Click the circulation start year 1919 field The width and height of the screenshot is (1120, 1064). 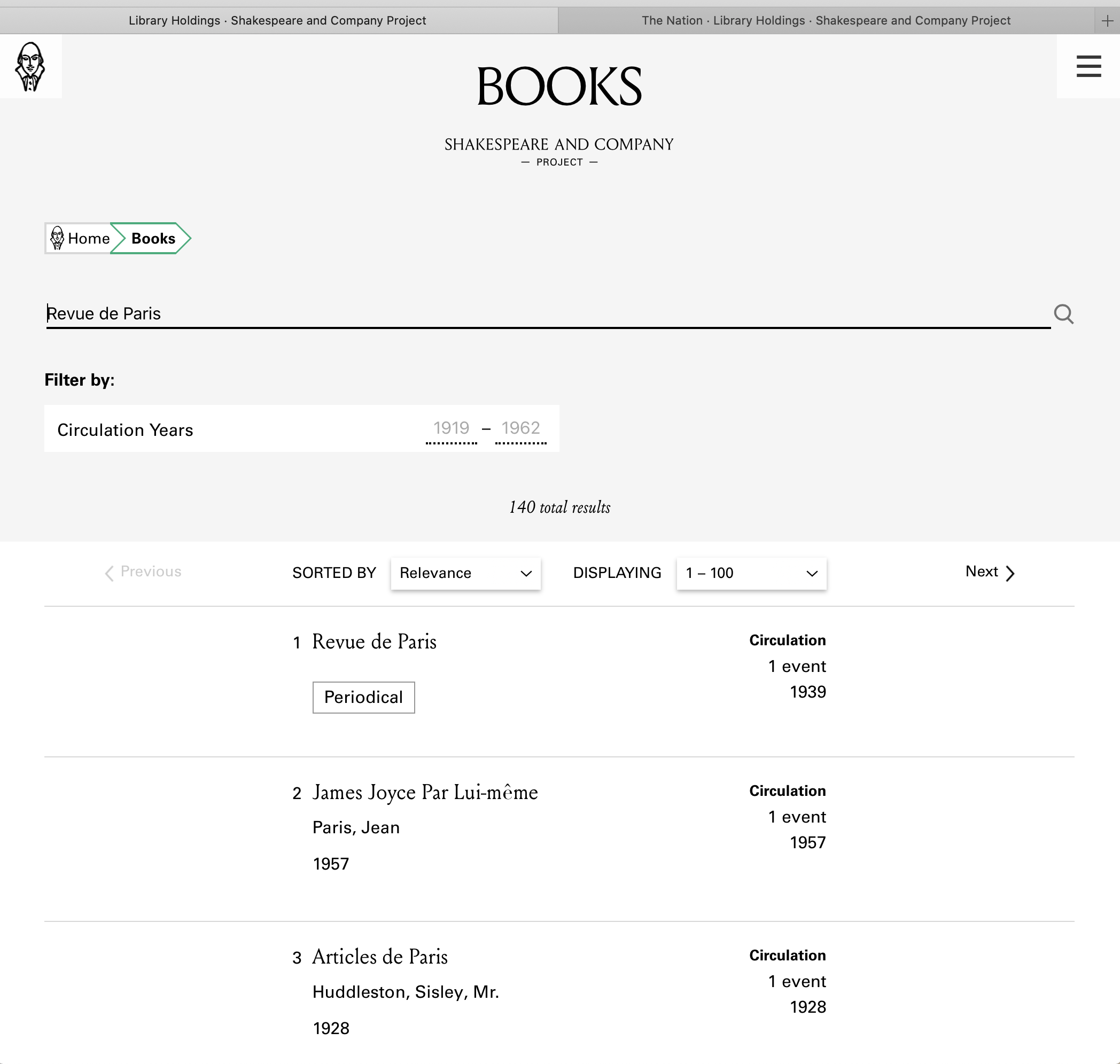tap(451, 428)
